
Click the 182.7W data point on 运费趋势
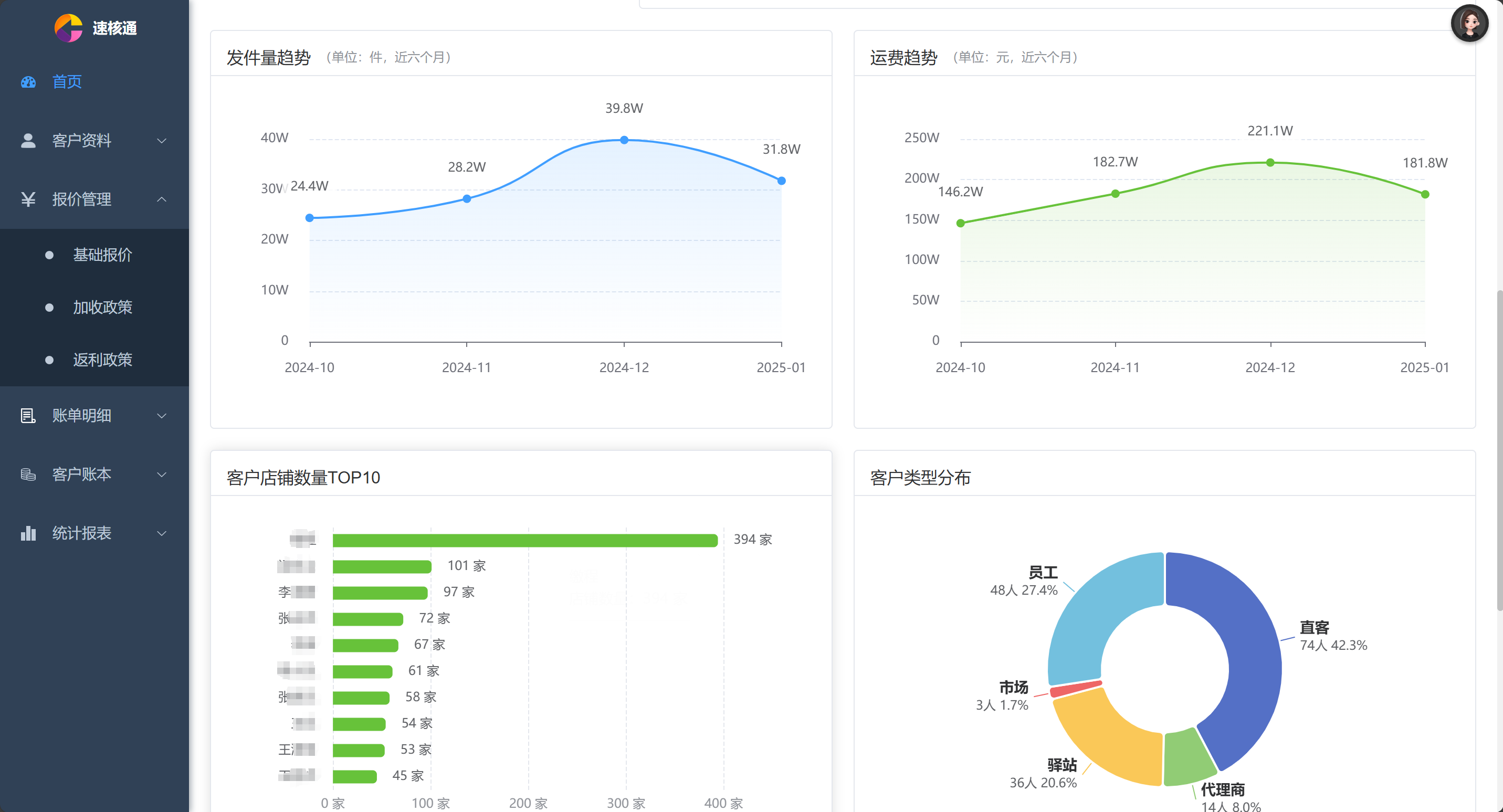coord(1115,194)
